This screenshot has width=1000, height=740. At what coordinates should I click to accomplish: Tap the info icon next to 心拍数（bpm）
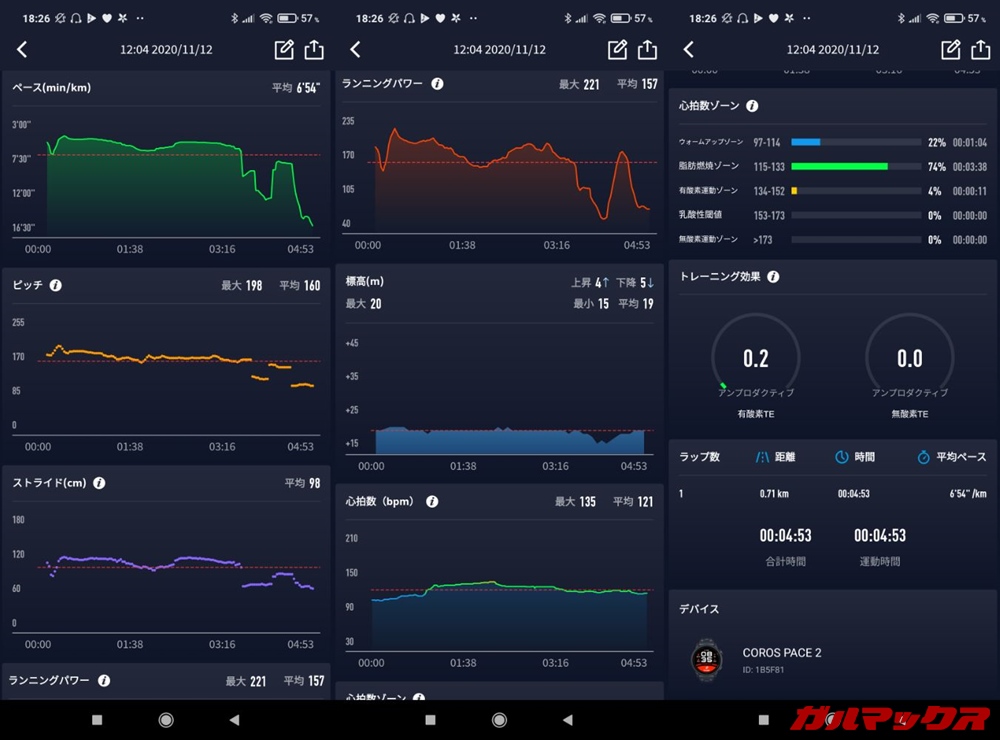pyautogui.click(x=432, y=501)
